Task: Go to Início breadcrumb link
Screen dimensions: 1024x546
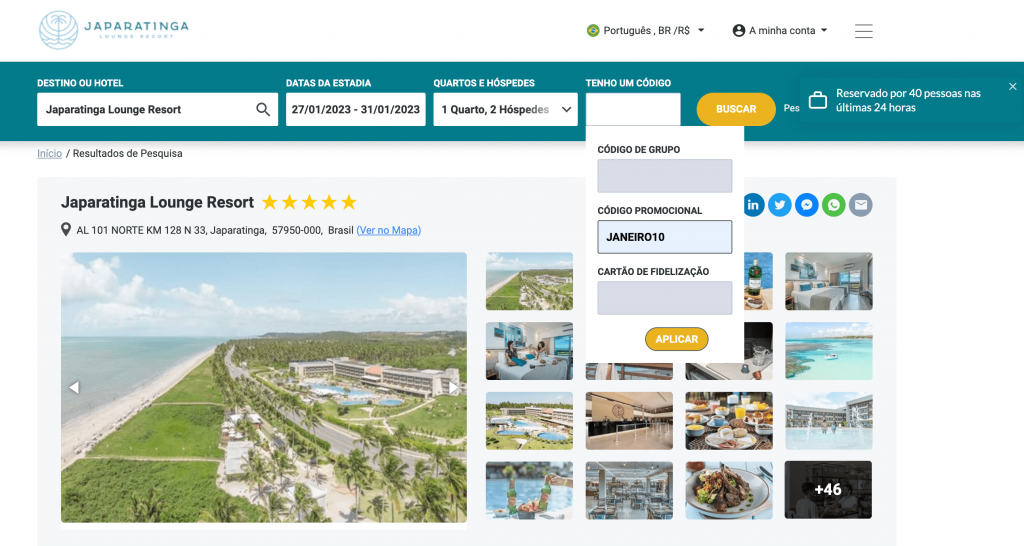Action: [50, 153]
